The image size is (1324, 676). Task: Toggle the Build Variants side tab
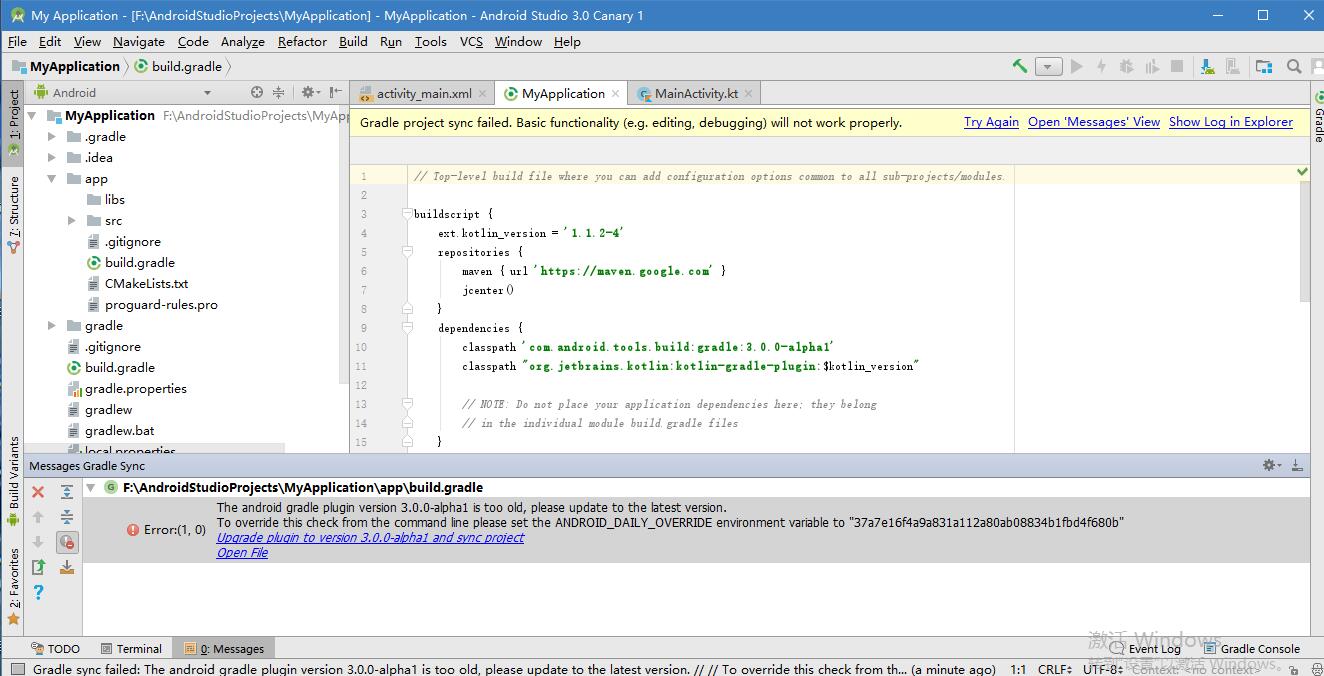(x=14, y=480)
